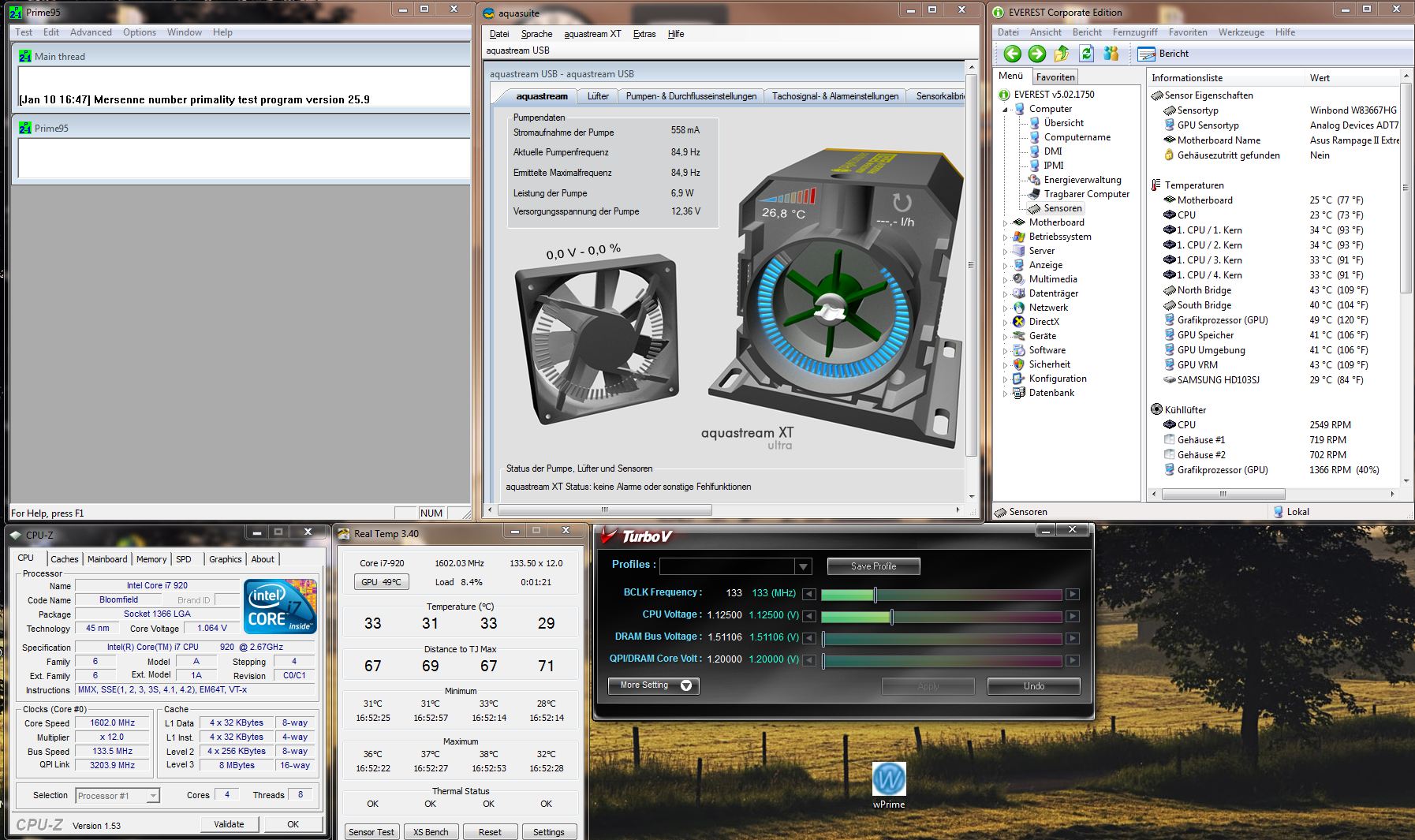Click the XS Bench button in Real Temp
This screenshot has width=1415, height=840.
(431, 832)
